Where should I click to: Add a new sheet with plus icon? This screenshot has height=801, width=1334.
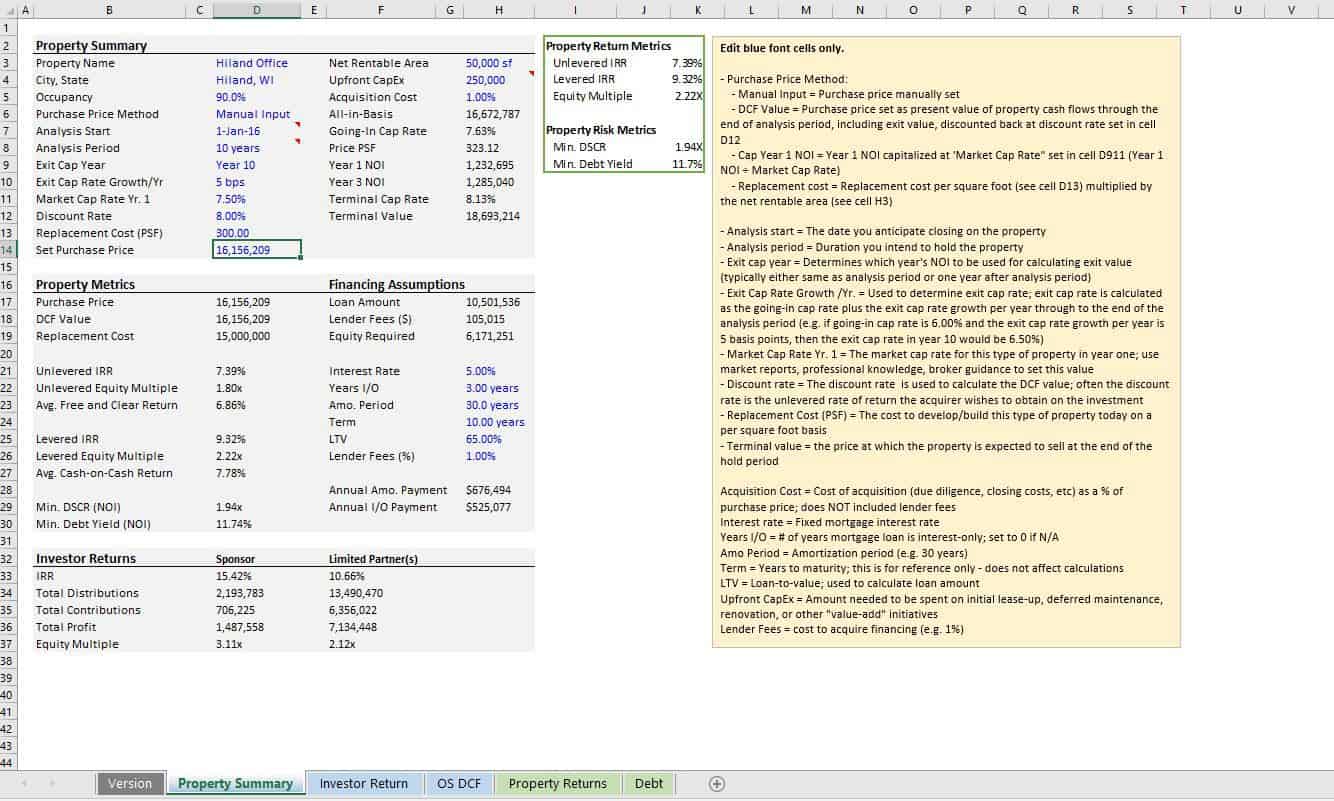[x=716, y=784]
